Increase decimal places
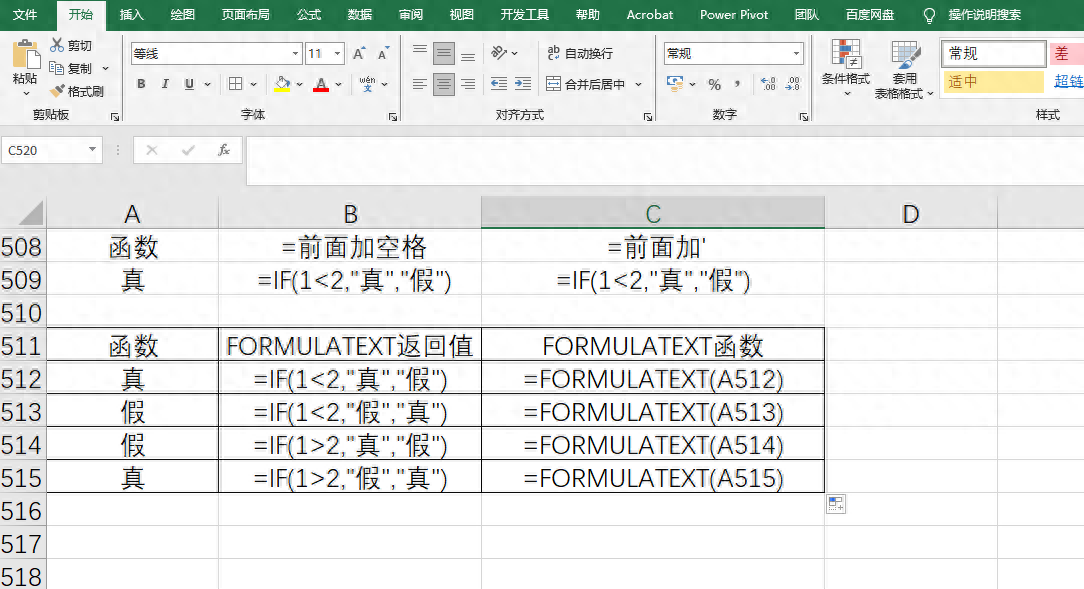The height and width of the screenshot is (589, 1084). [x=768, y=84]
